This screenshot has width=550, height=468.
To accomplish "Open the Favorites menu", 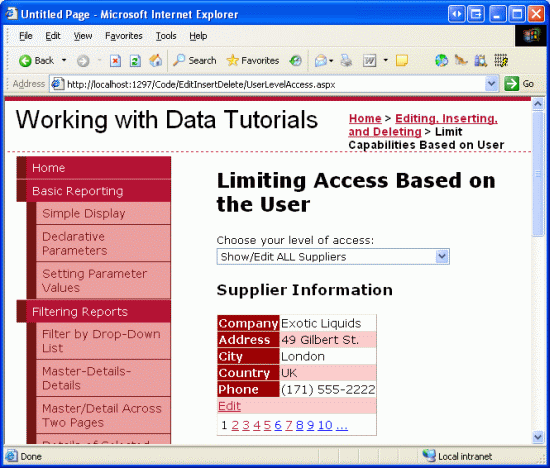I will (124, 36).
